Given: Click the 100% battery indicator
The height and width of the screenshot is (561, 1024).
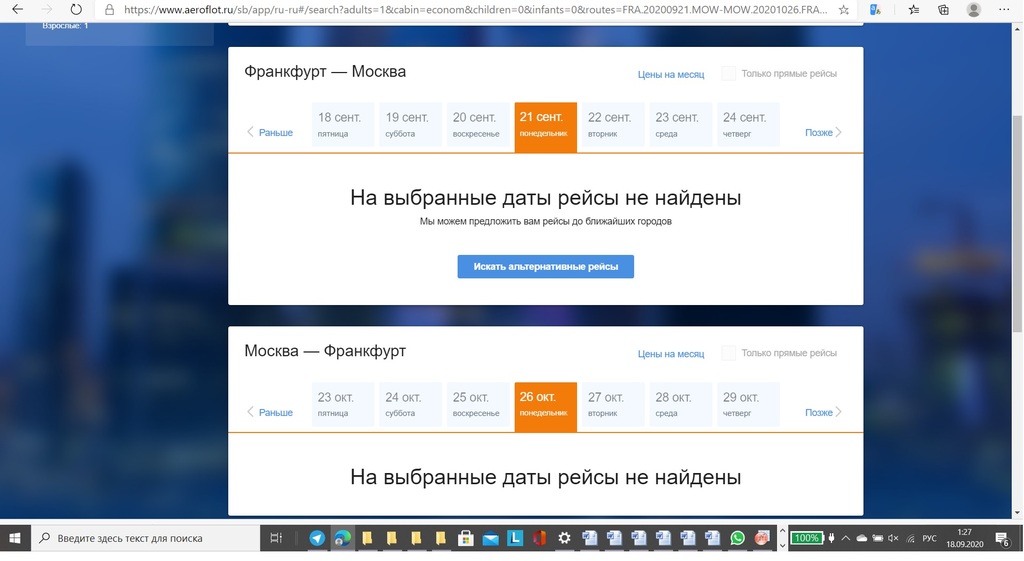Looking at the screenshot, I should coord(807,538).
